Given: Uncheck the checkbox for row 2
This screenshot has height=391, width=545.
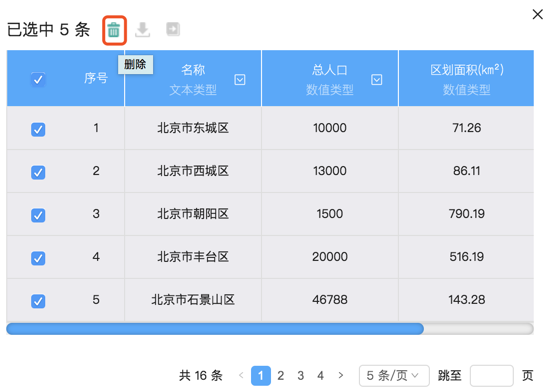Looking at the screenshot, I should [38, 172].
